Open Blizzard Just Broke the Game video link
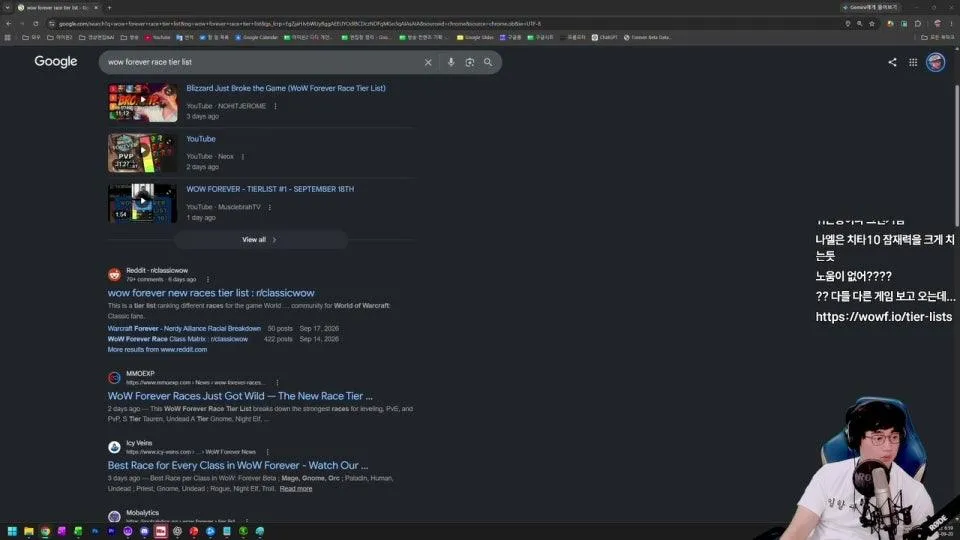Viewport: 960px width, 540px height. pos(286,88)
